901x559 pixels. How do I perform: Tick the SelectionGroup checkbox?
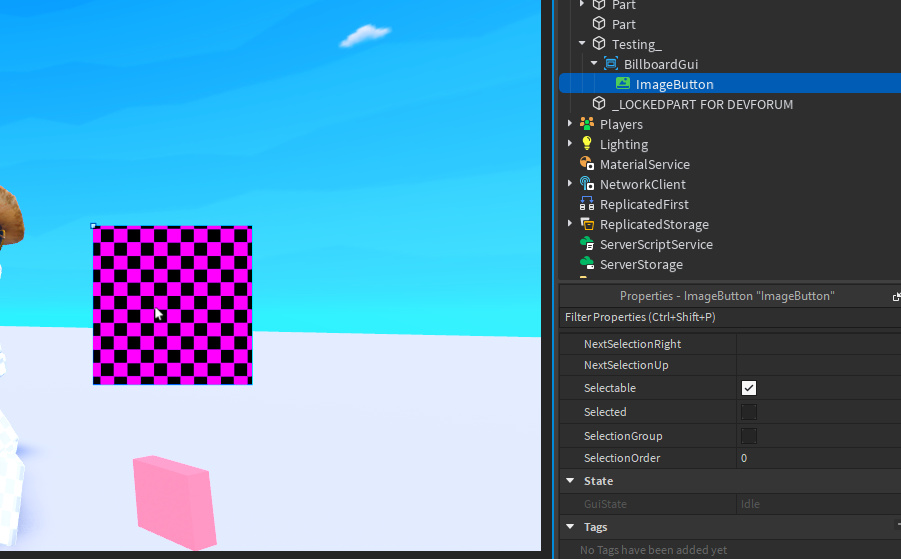coord(749,436)
